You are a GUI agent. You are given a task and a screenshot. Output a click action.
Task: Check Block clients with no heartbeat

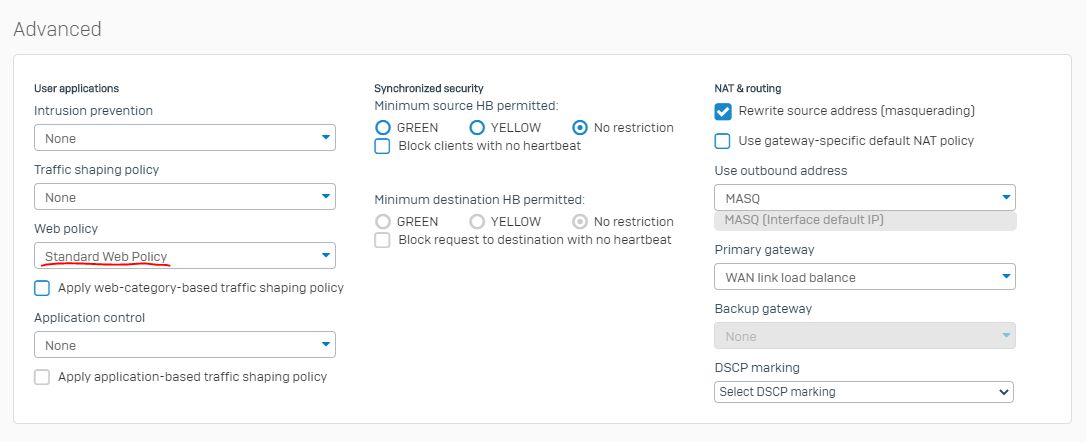[x=382, y=146]
